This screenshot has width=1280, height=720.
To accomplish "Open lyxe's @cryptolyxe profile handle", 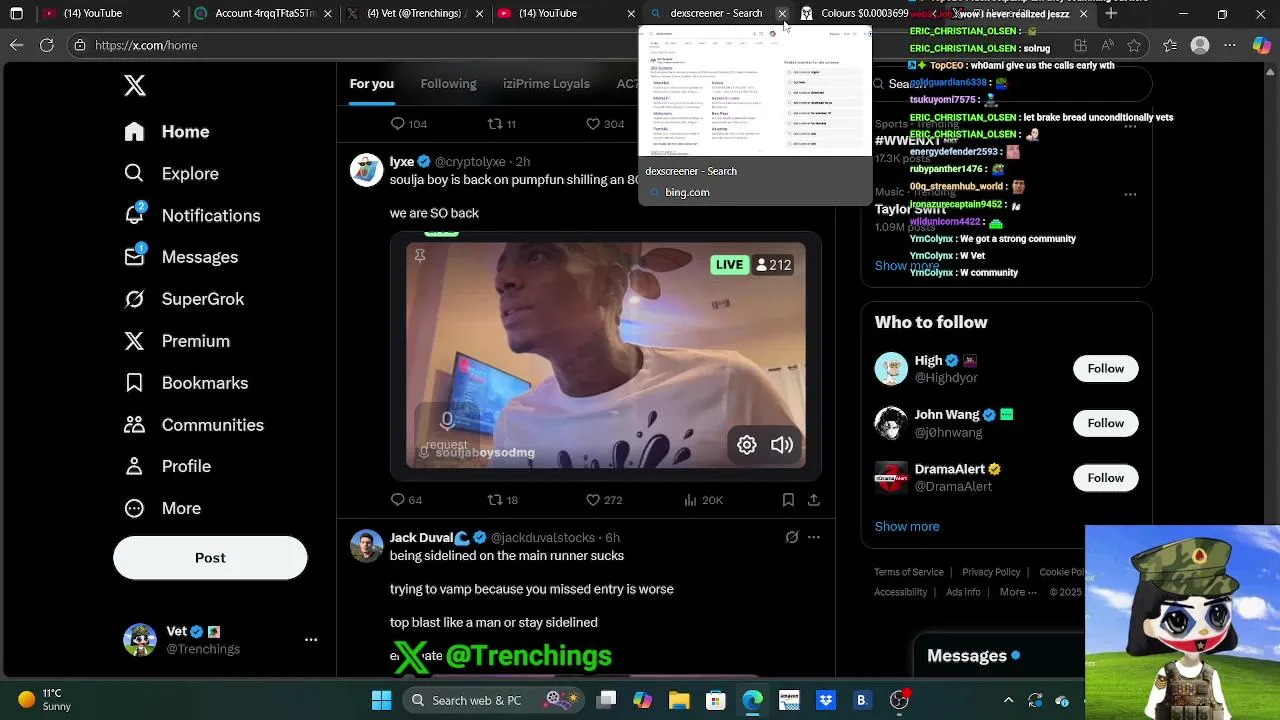I will tap(470, 161).
